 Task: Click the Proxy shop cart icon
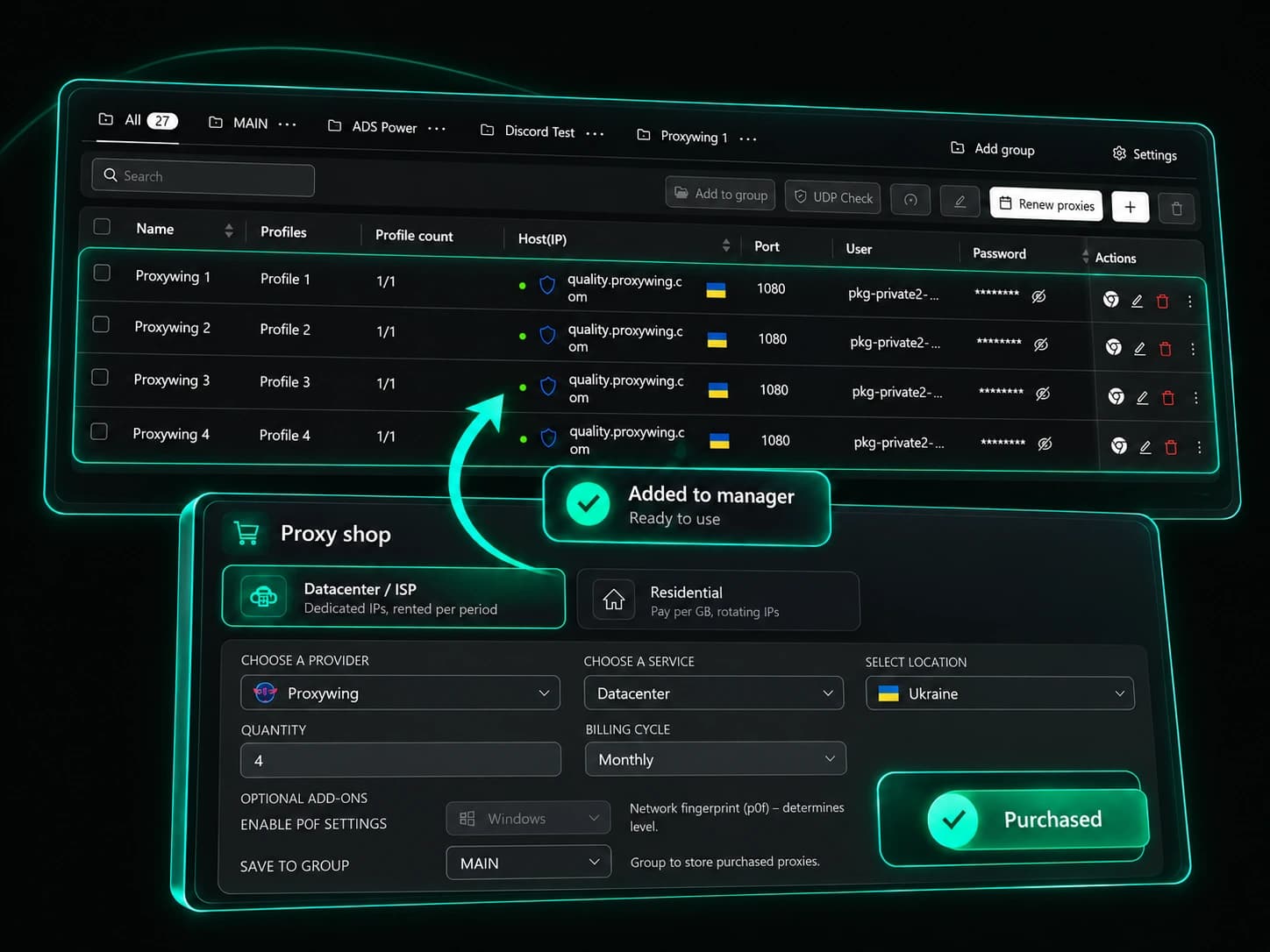[x=247, y=533]
